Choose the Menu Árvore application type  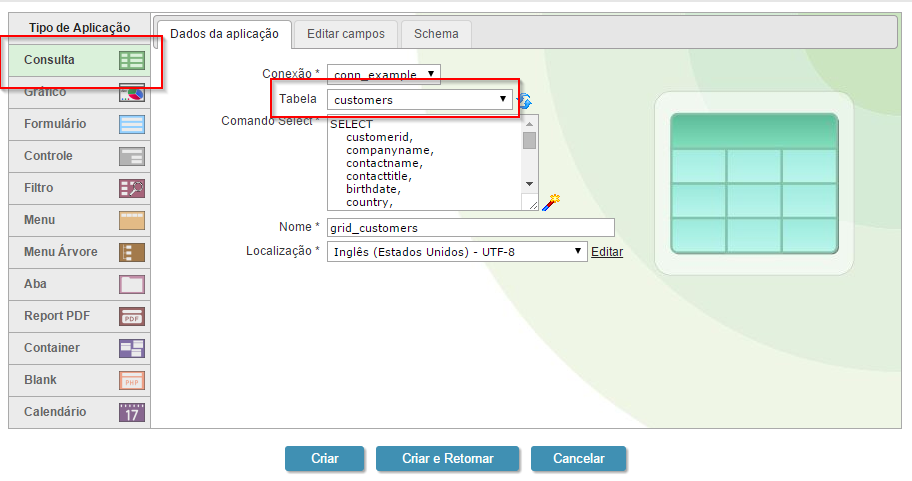(78, 252)
